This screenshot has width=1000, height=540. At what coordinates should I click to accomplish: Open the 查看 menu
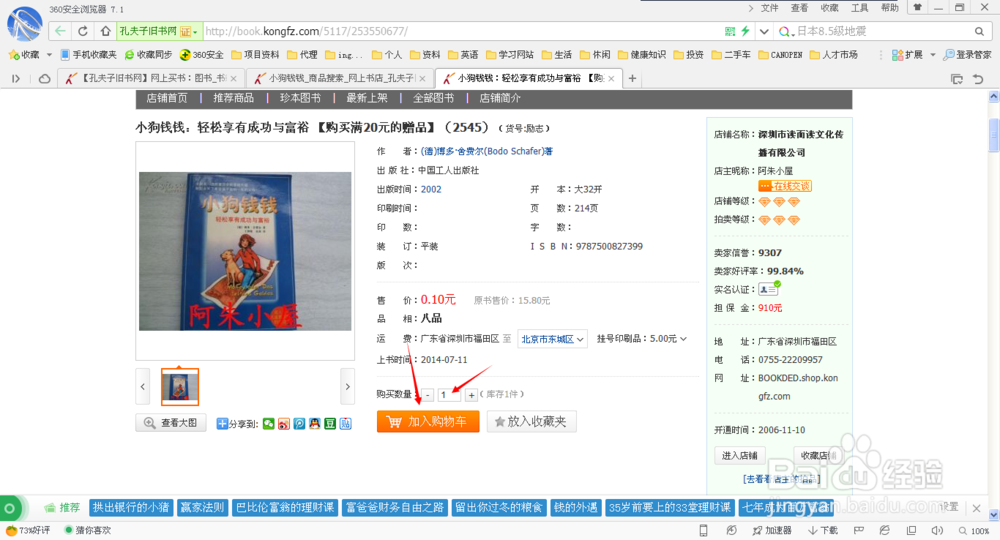point(800,8)
